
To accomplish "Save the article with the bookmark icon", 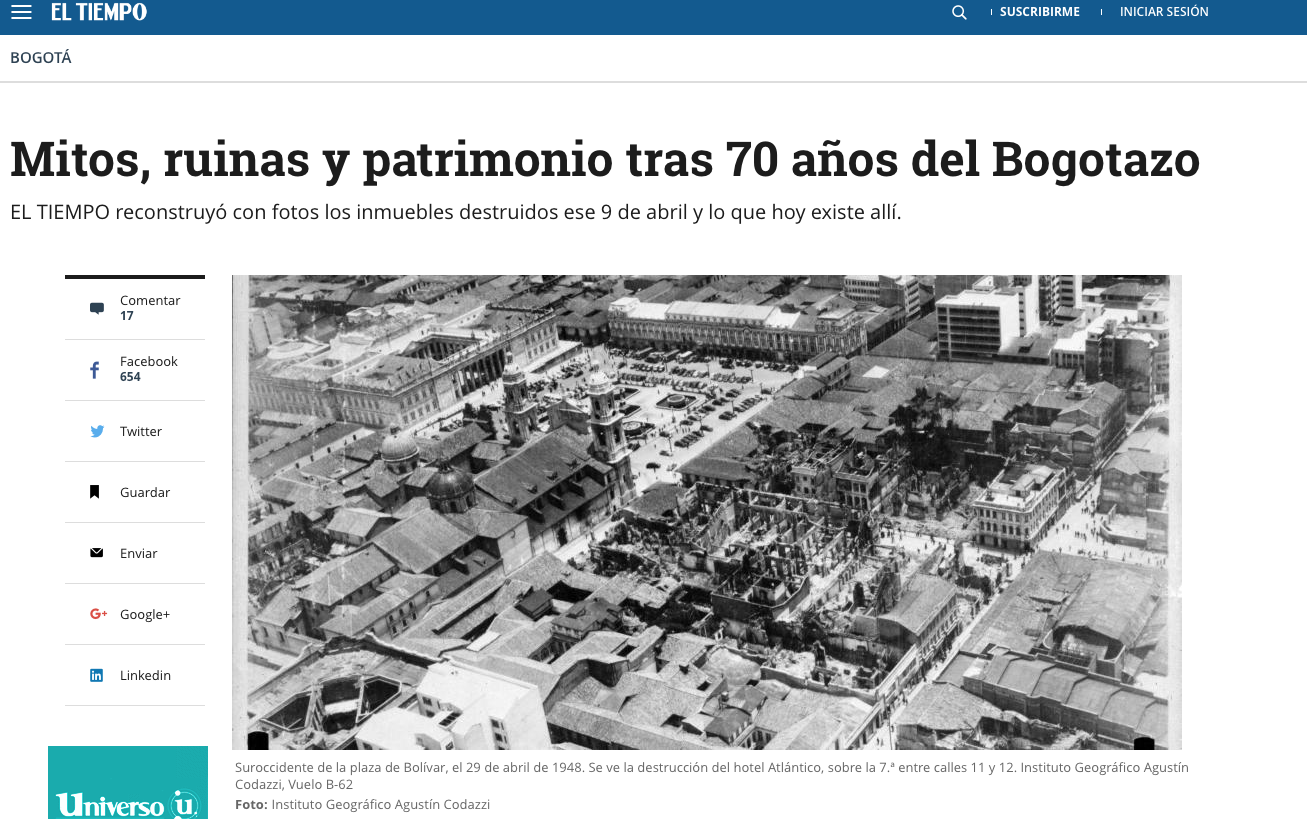I will [x=95, y=491].
